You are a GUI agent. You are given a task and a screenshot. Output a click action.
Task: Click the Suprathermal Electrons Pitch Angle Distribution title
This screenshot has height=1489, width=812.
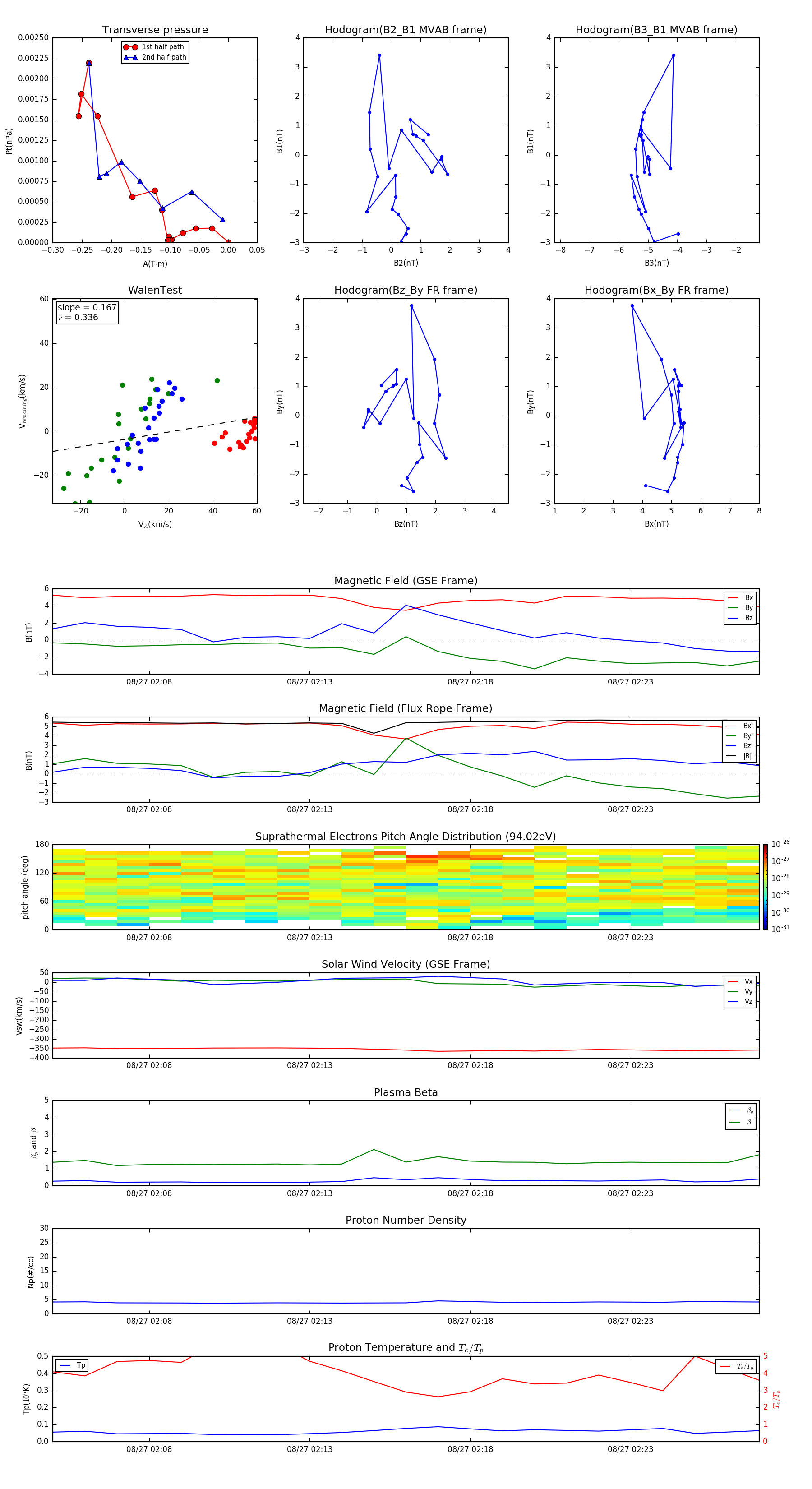406,837
